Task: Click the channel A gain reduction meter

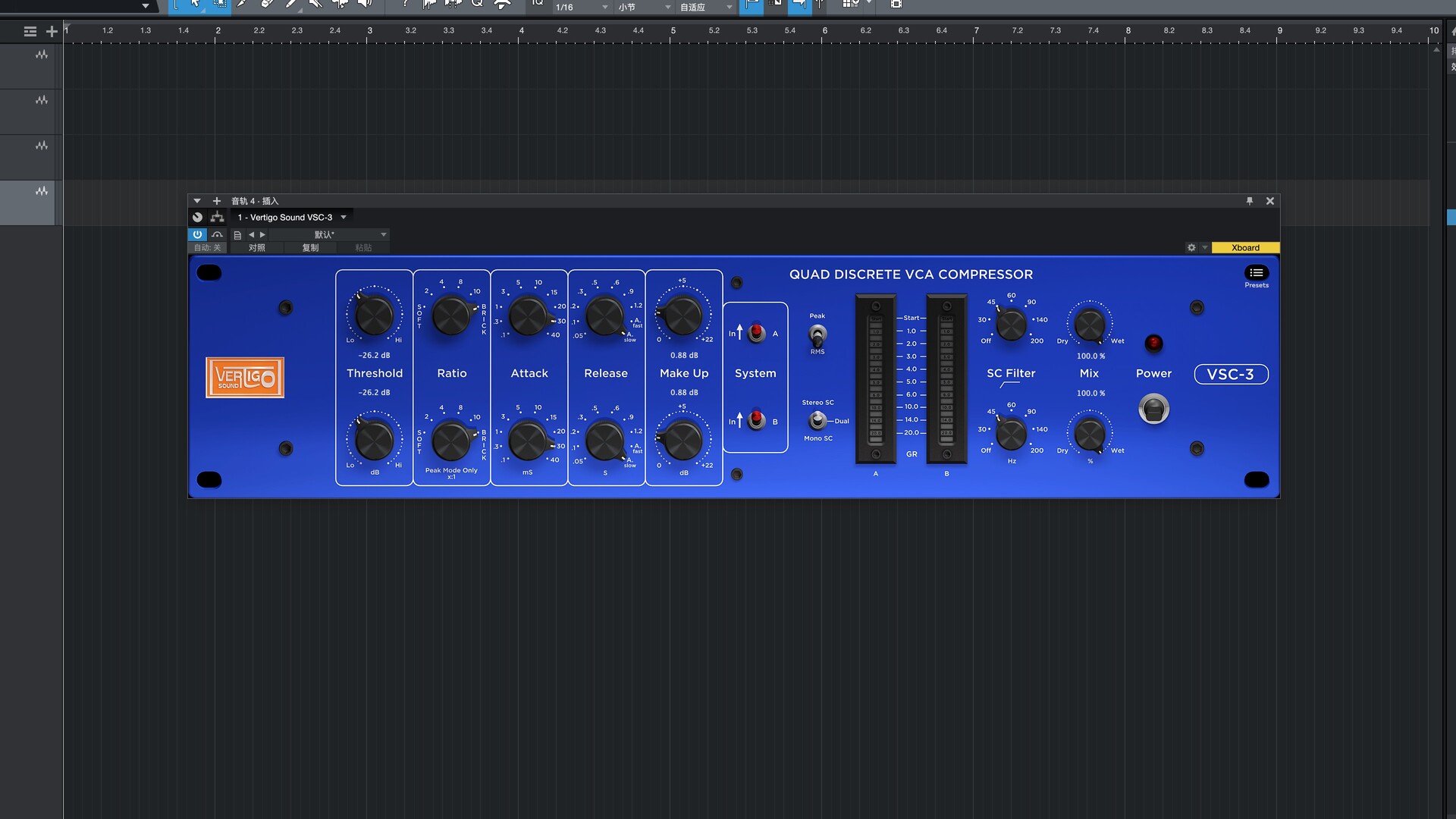Action: 876,379
